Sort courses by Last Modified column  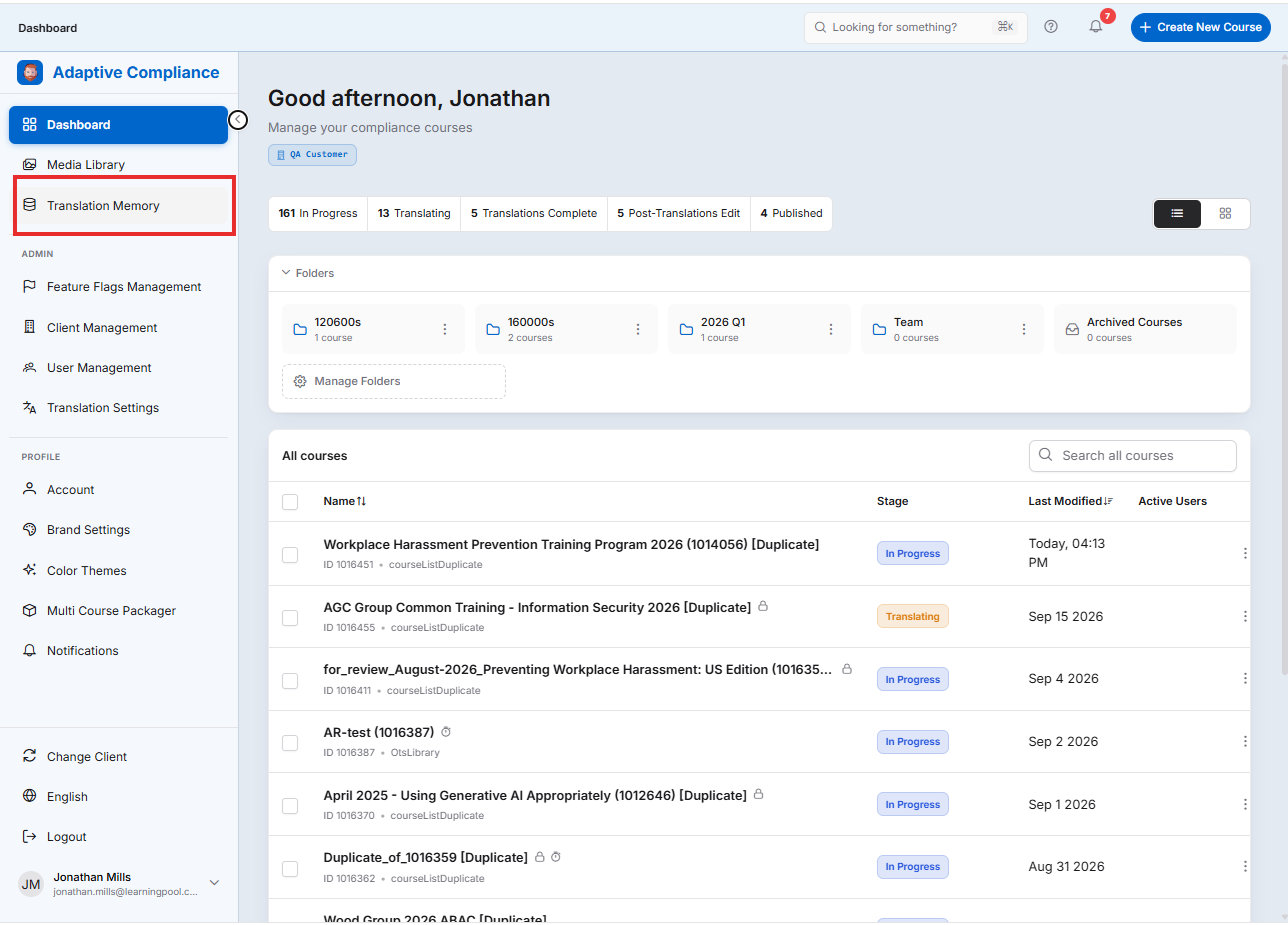click(1071, 501)
